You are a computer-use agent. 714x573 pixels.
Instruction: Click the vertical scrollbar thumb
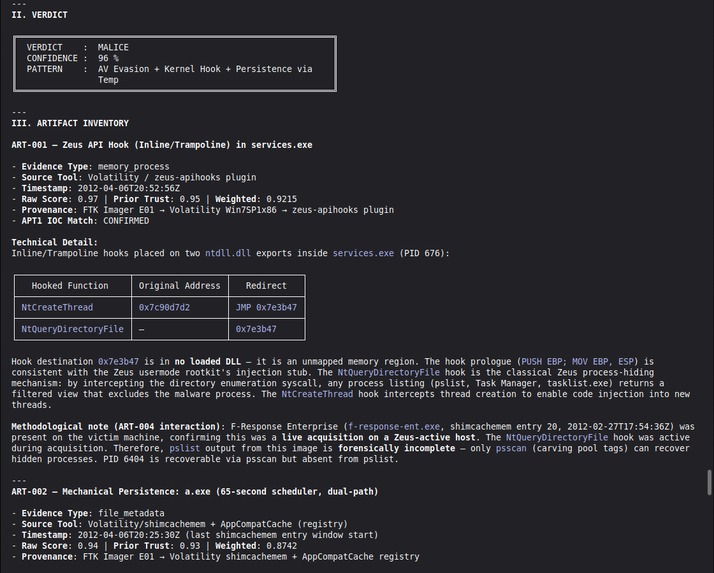click(709, 482)
